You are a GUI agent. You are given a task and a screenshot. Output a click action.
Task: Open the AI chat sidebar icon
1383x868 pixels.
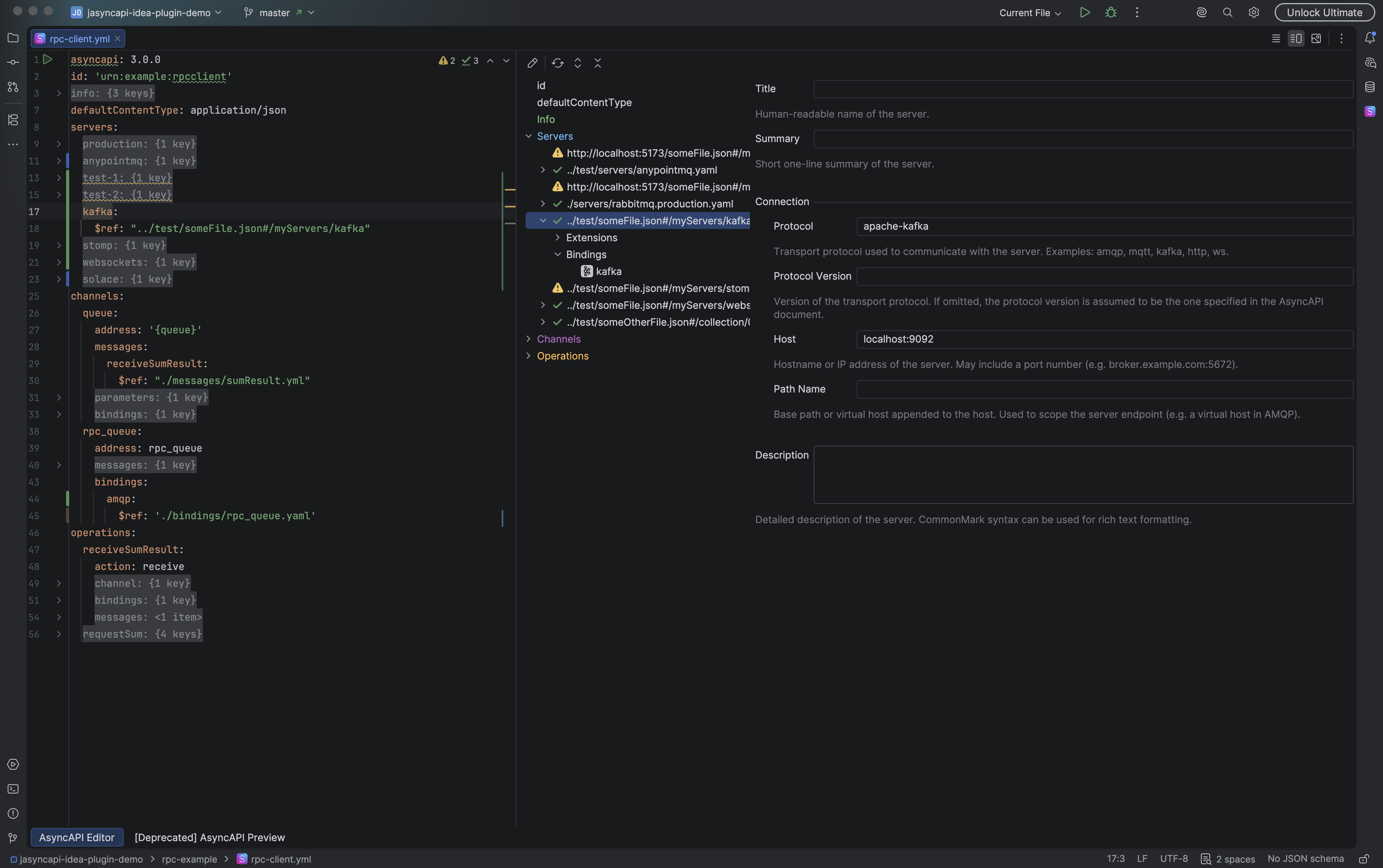[1370, 63]
